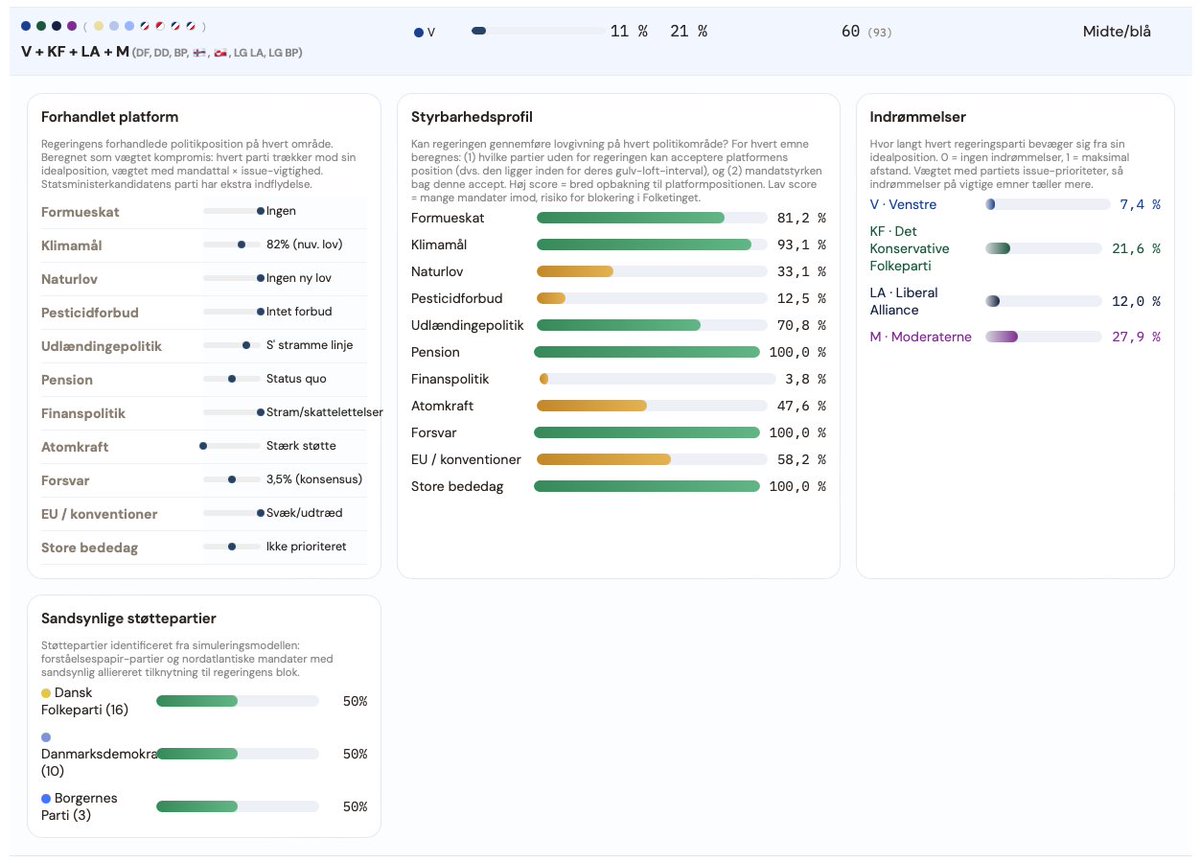Click the Faroe Islands flag icon
This screenshot has height=863, width=1200.
coord(198,52)
